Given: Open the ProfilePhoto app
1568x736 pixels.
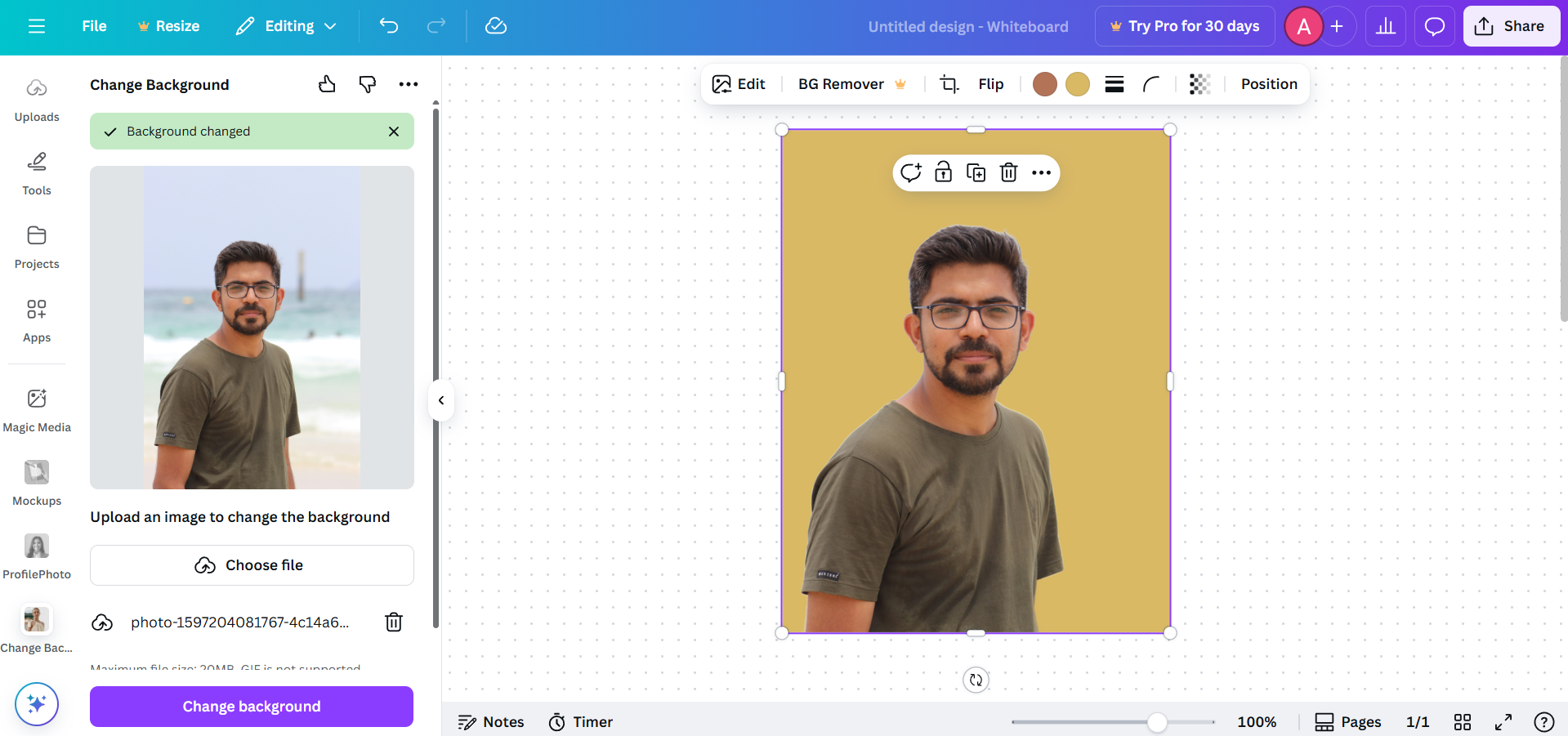Looking at the screenshot, I should tap(37, 555).
